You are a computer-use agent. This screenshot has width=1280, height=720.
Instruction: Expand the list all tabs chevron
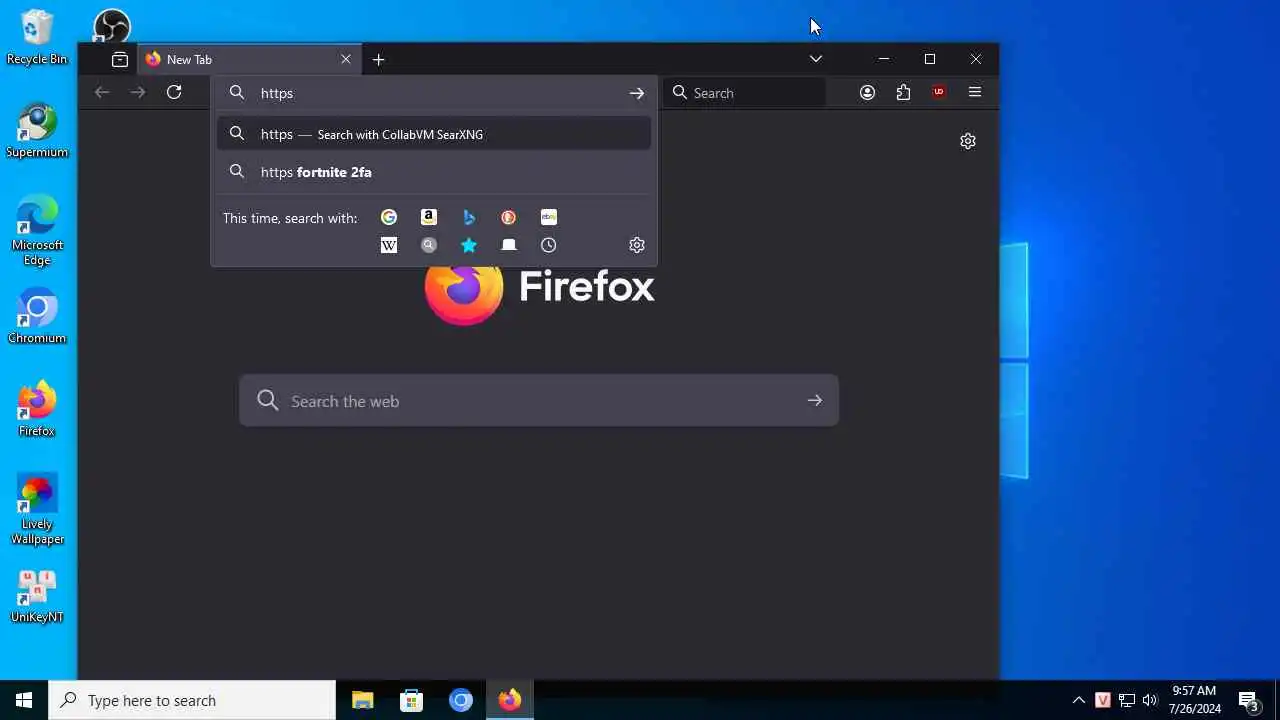816,59
